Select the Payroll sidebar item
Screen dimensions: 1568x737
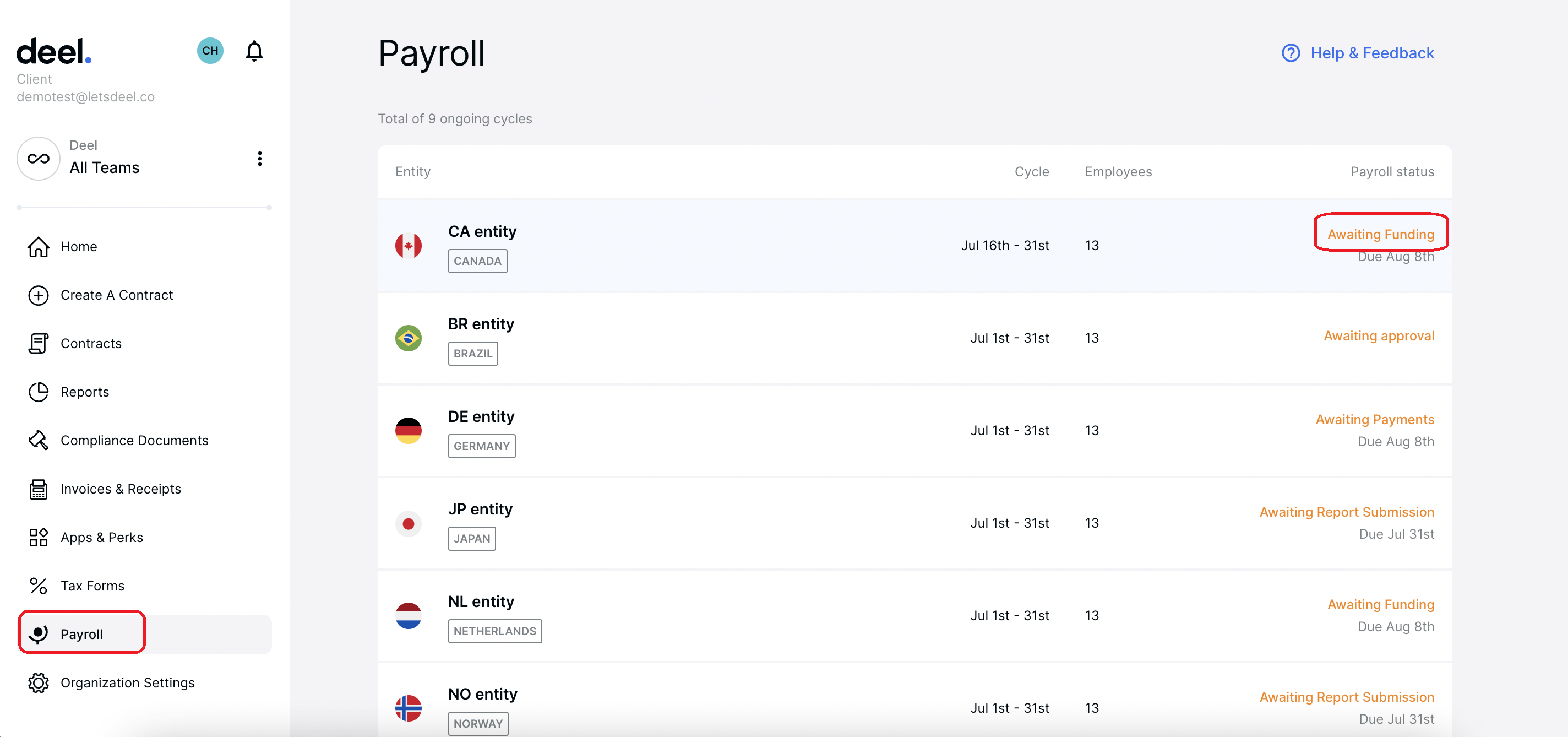[81, 634]
